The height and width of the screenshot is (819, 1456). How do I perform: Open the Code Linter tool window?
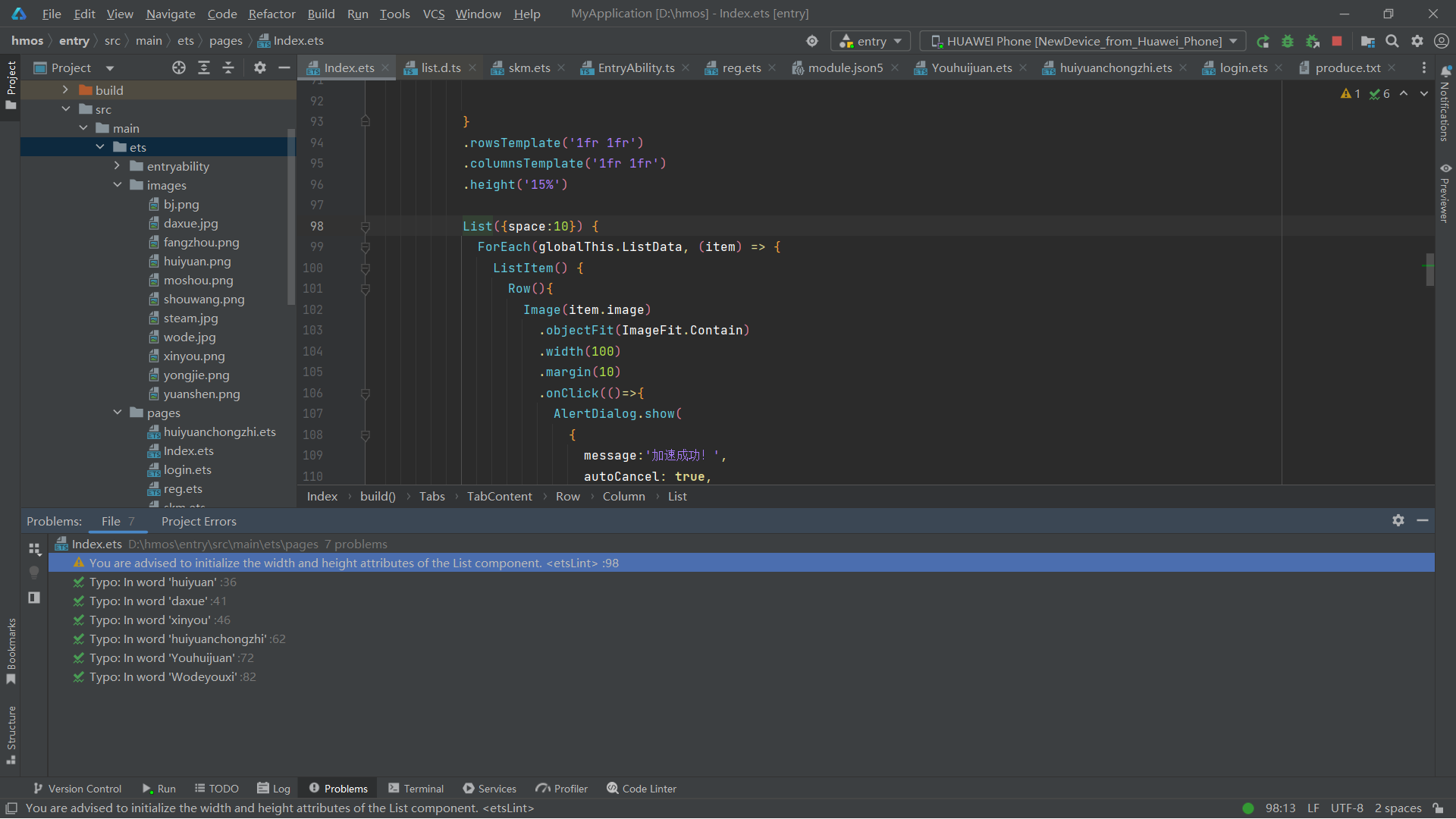click(642, 789)
